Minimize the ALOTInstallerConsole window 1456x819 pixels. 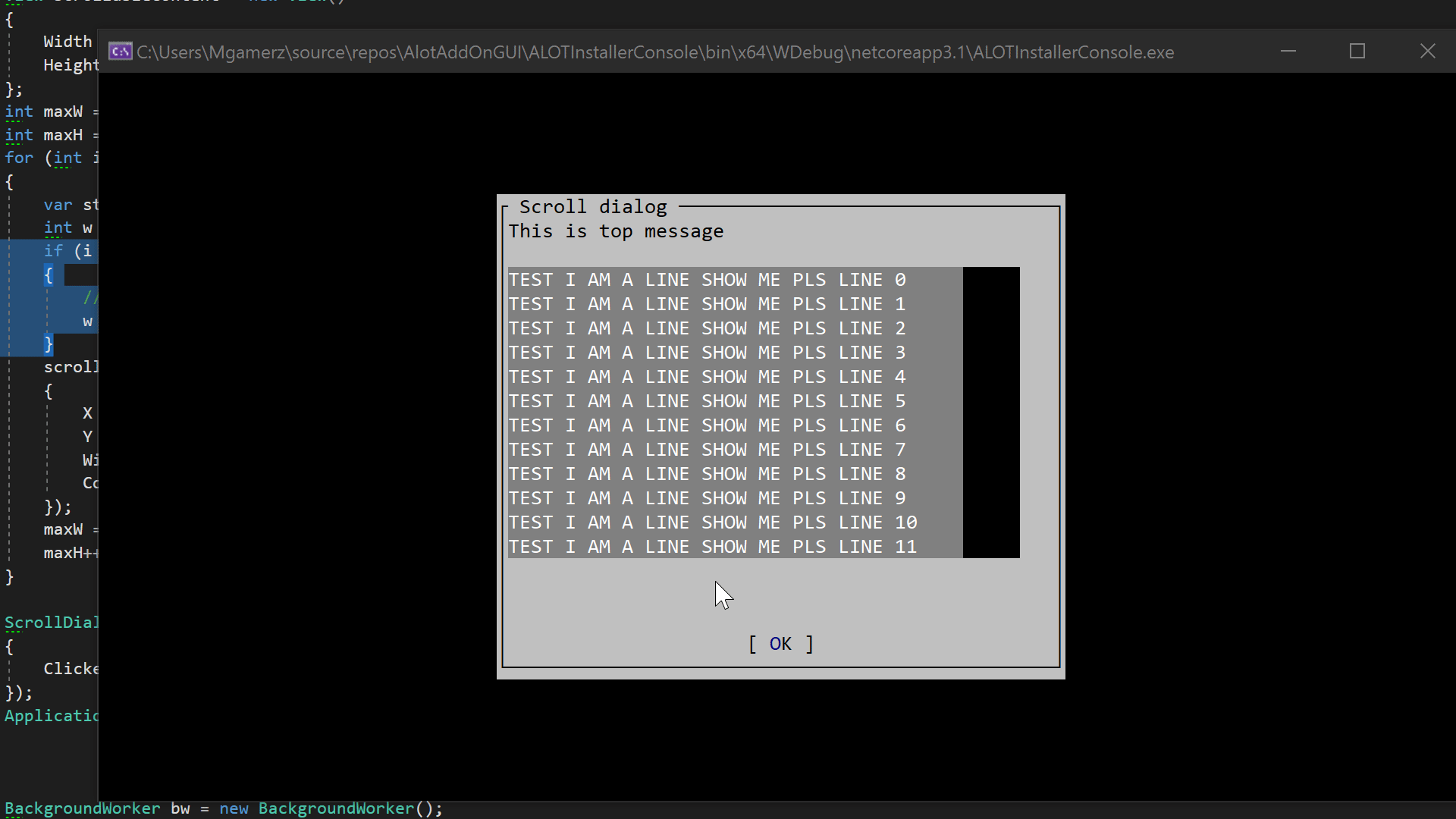click(1288, 52)
